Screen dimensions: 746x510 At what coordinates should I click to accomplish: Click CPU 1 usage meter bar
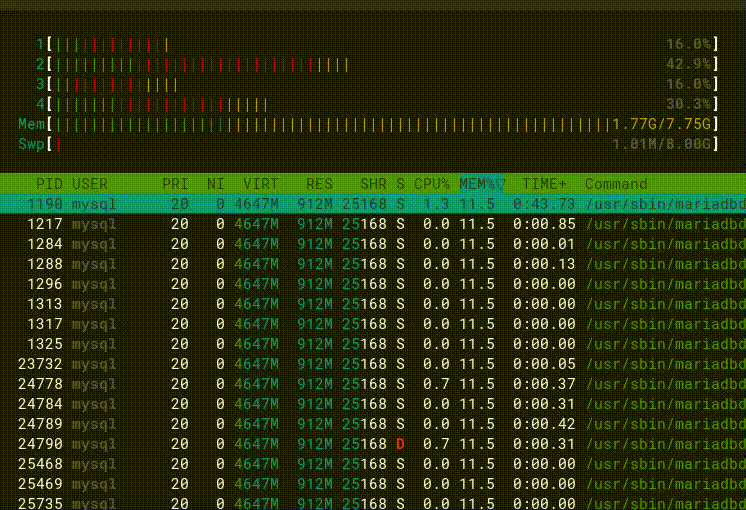pos(382,45)
